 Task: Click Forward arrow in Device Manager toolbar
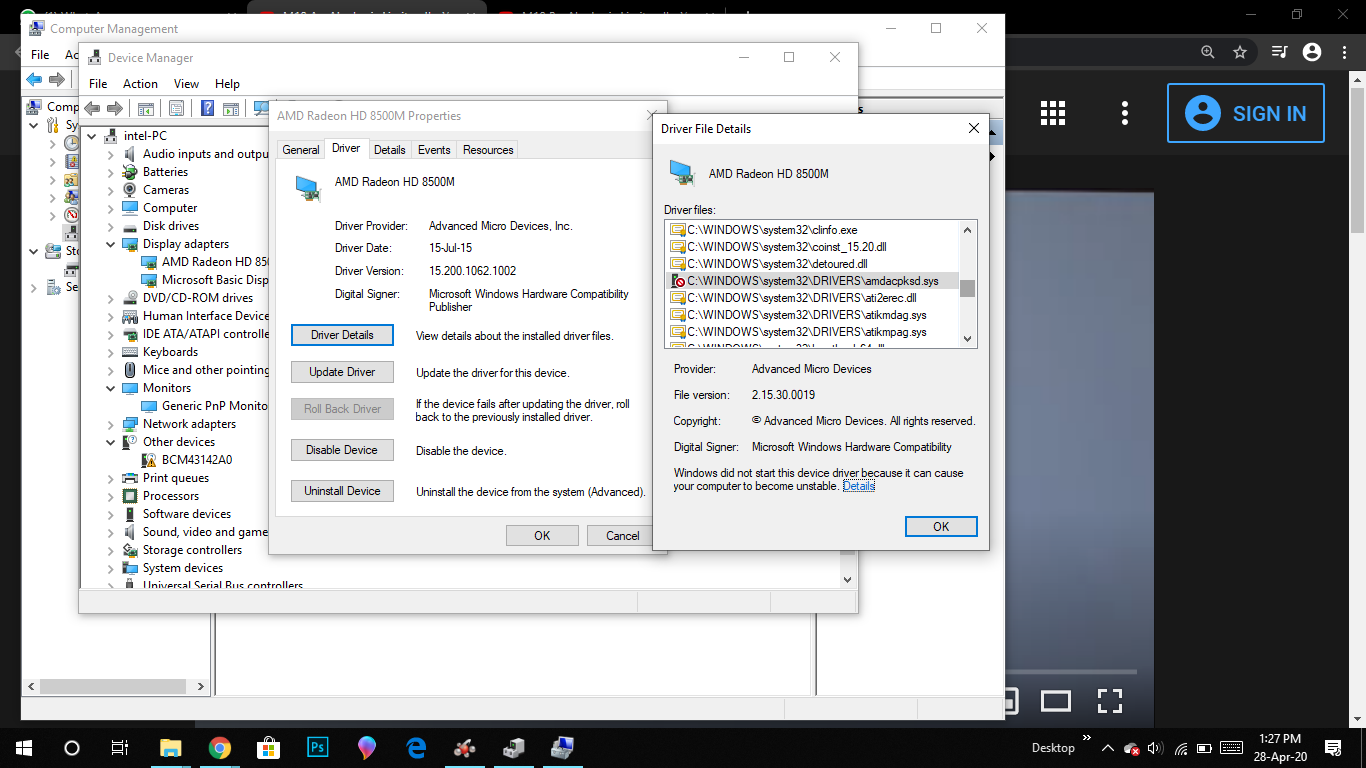(x=116, y=108)
